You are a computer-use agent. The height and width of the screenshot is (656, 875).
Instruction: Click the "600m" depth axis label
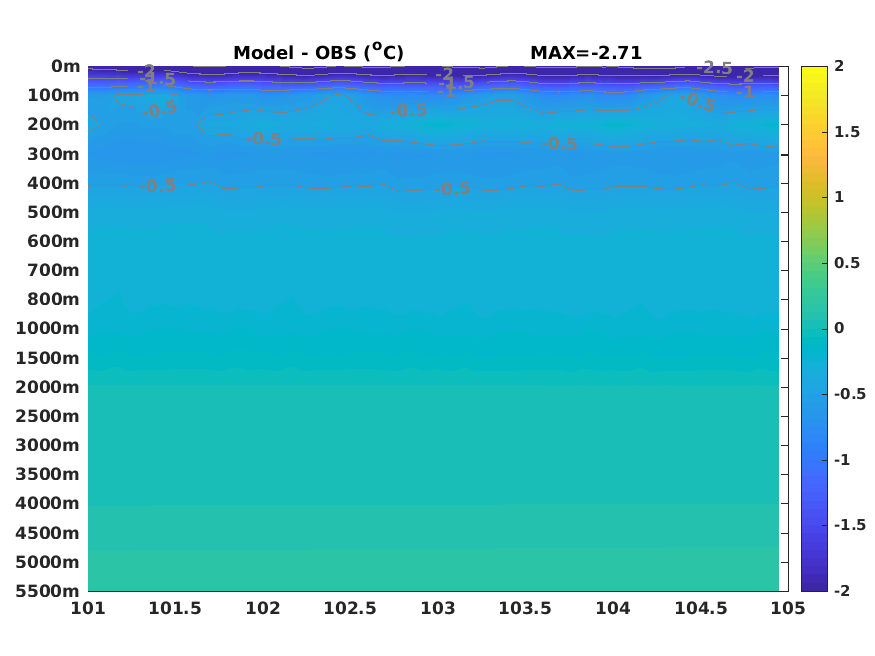(54, 242)
